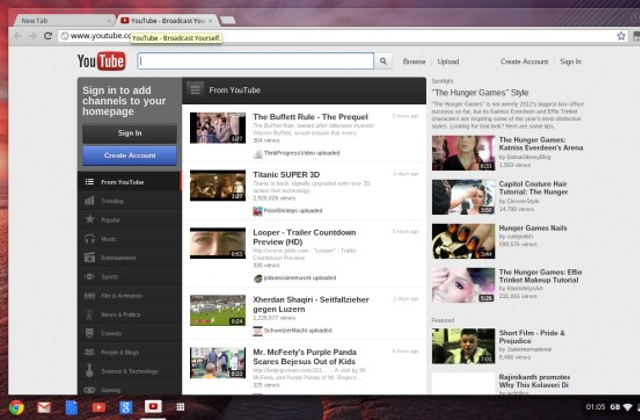Click 'Hunger Games Nails' title link

(533, 228)
